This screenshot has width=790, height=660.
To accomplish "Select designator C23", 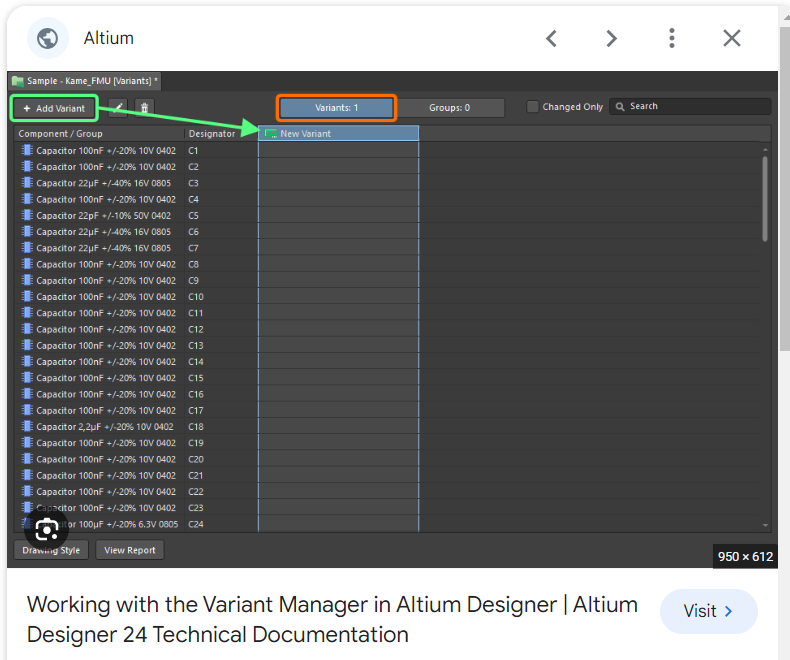I will [x=195, y=508].
